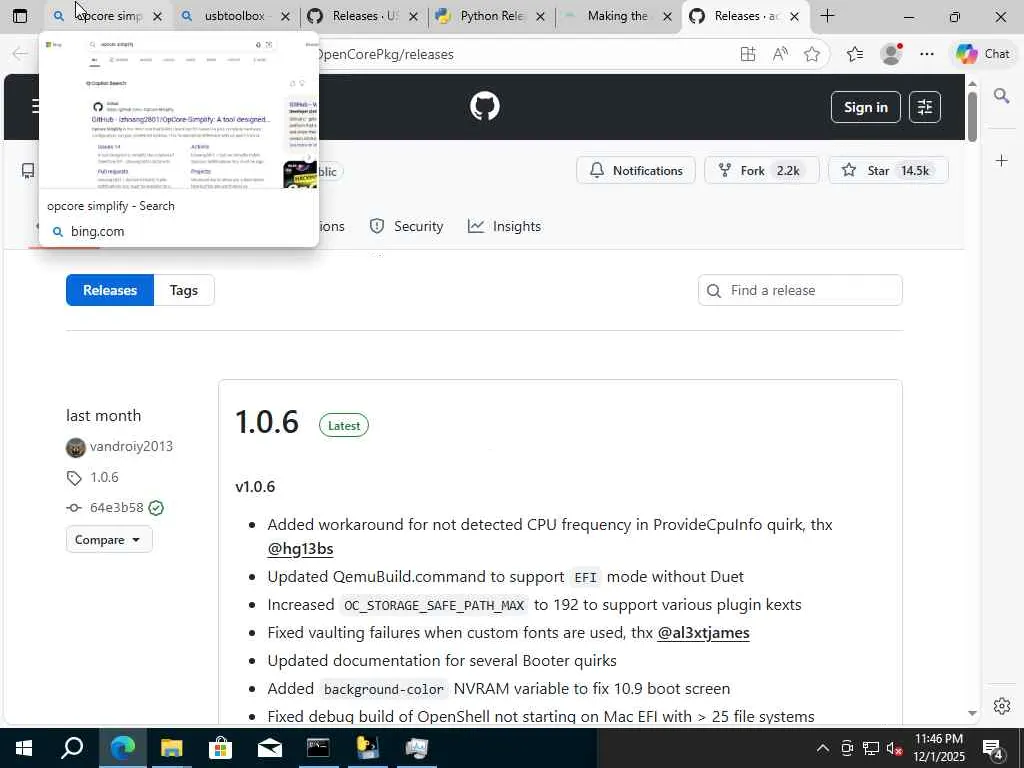Show verified commit signature badge
This screenshot has height=768, width=1024.
[x=156, y=508]
